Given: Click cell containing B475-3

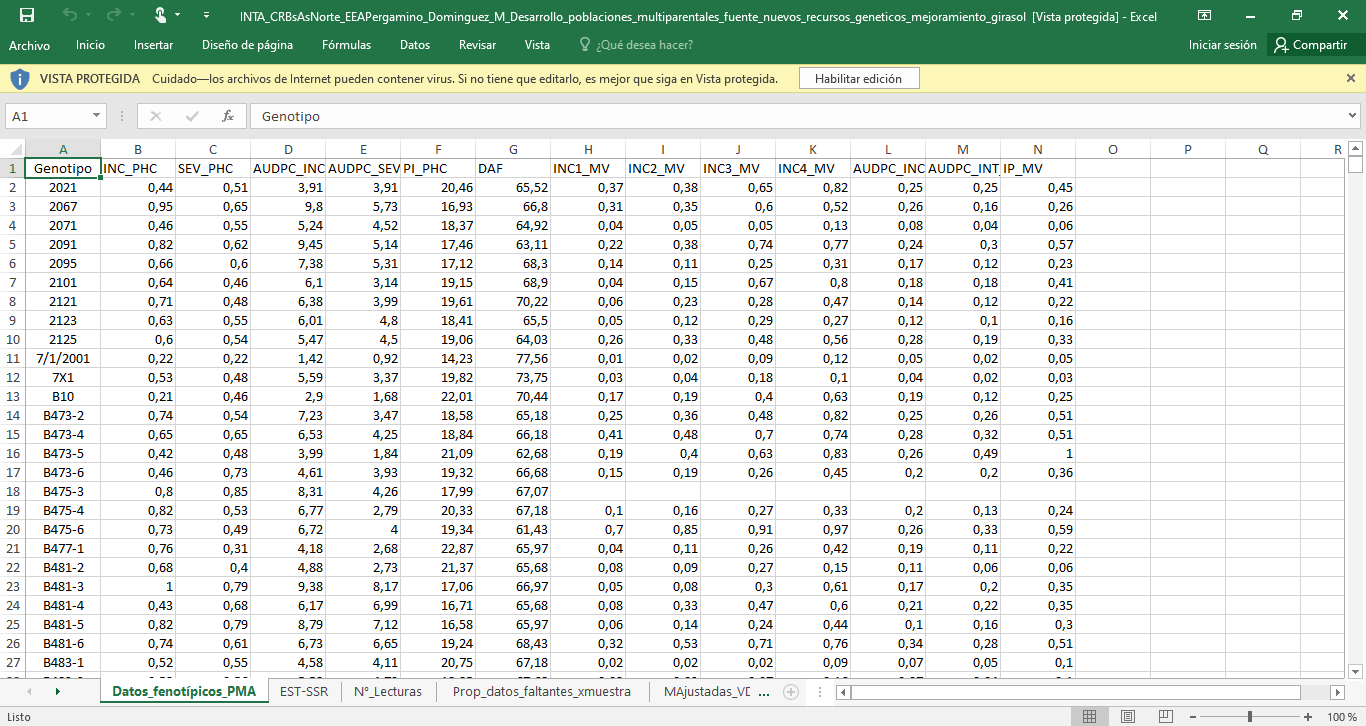Looking at the screenshot, I should click(63, 492).
